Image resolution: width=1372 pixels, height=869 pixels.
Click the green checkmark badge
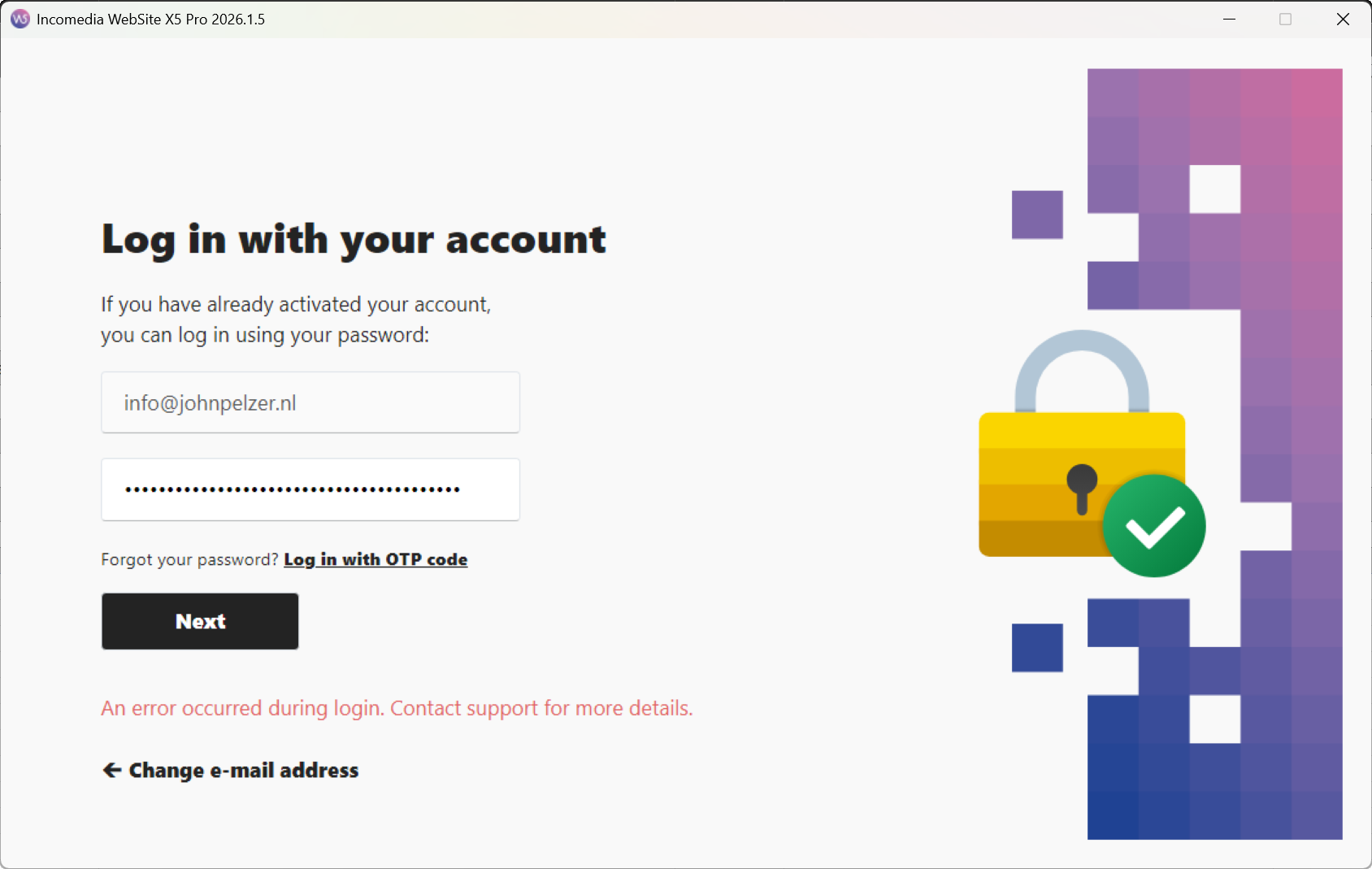1154,526
